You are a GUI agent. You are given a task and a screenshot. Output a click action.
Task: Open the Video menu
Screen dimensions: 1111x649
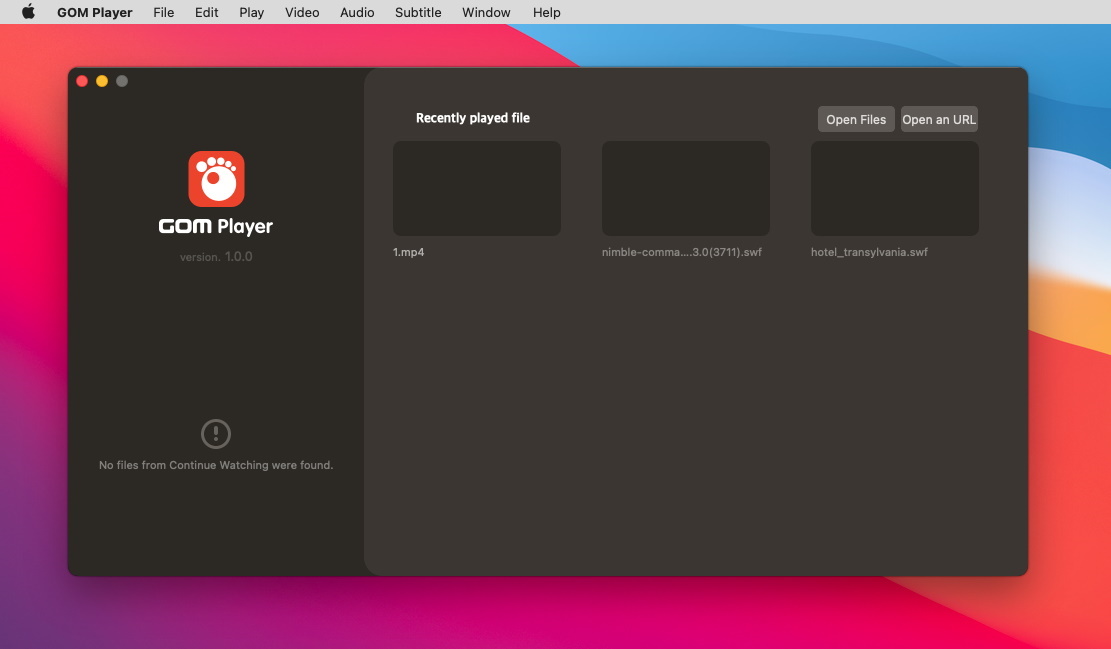[302, 12]
